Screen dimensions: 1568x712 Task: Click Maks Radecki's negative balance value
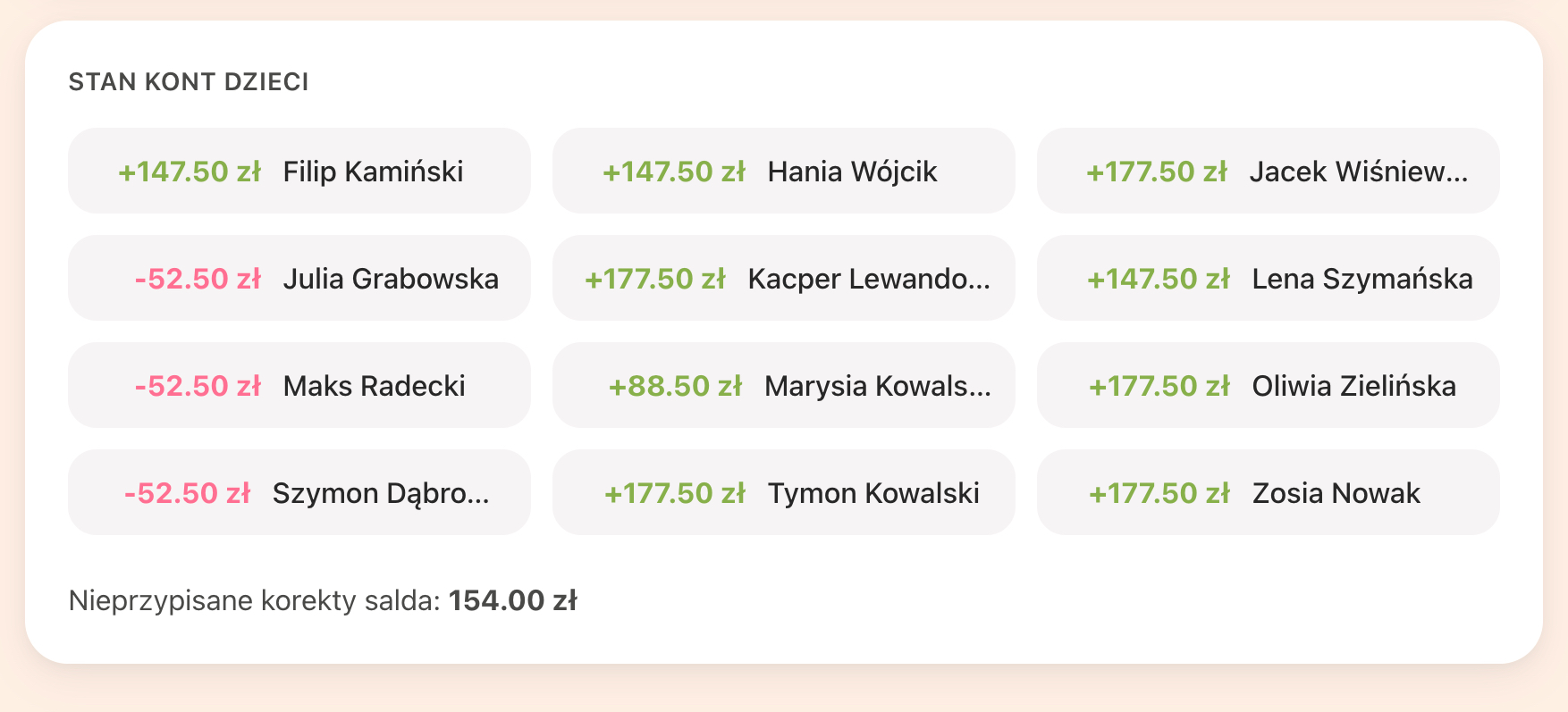point(196,385)
